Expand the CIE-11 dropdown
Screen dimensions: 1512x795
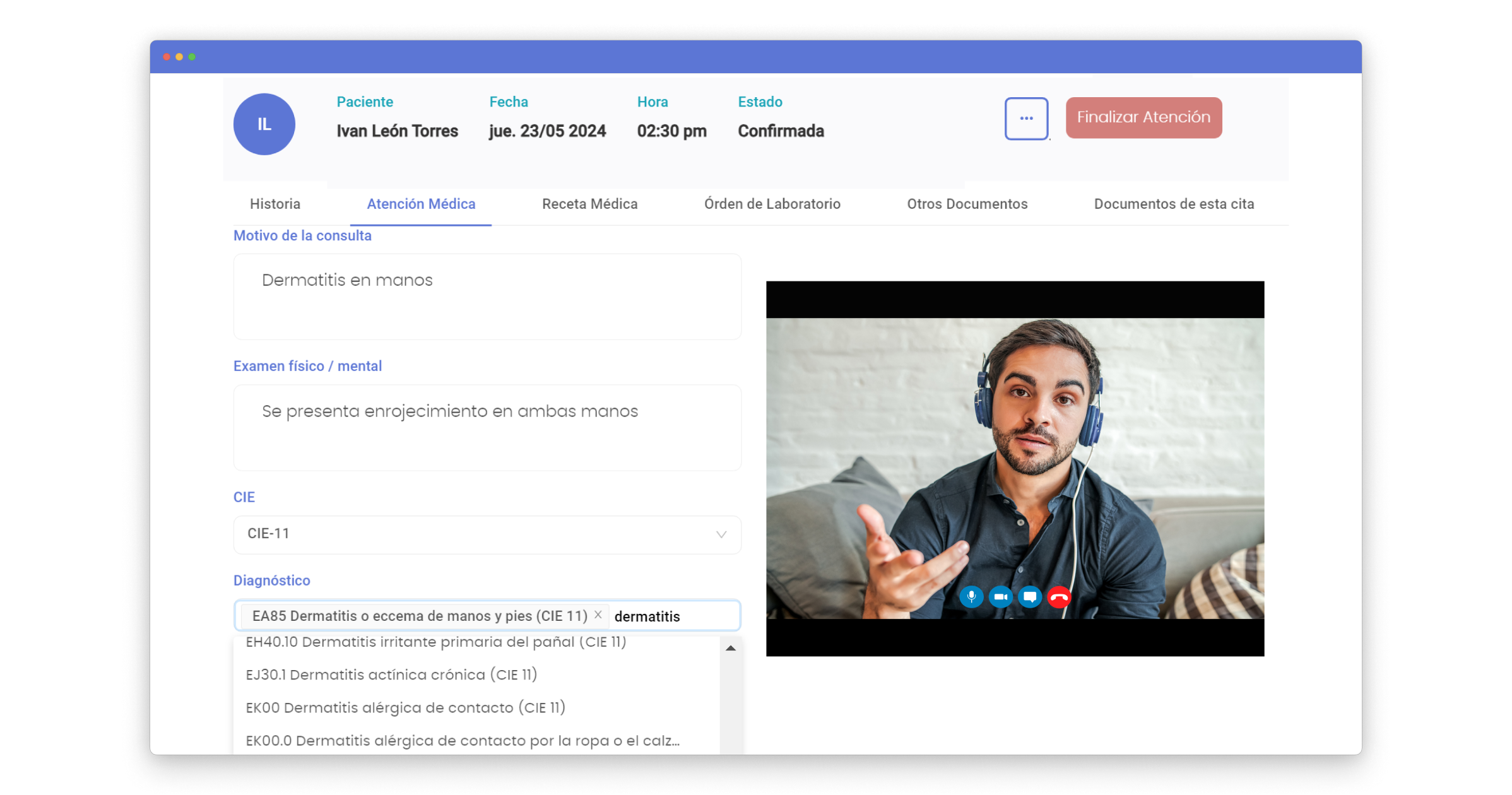click(487, 534)
